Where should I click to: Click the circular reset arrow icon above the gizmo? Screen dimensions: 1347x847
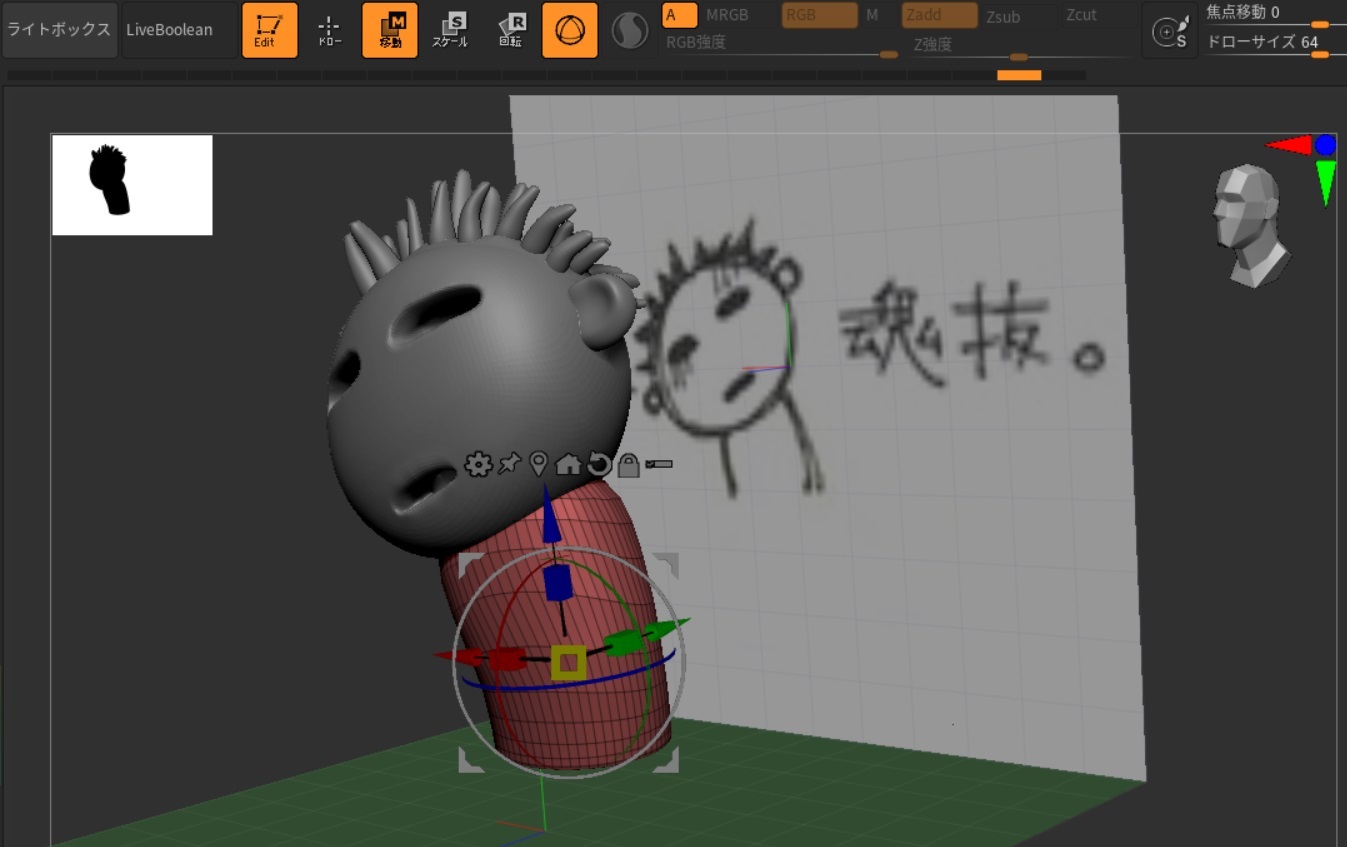pos(597,464)
